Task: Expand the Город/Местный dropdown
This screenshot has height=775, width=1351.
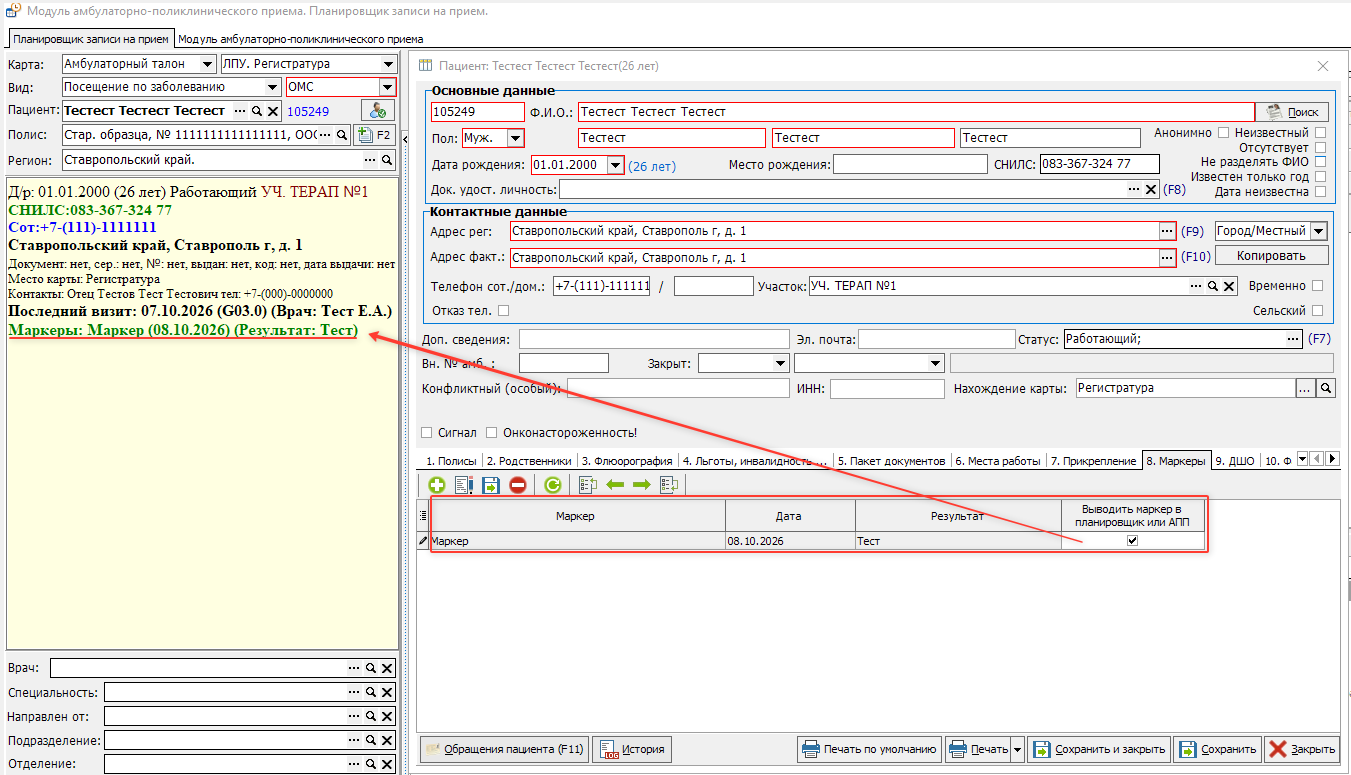Action: 1319,231
